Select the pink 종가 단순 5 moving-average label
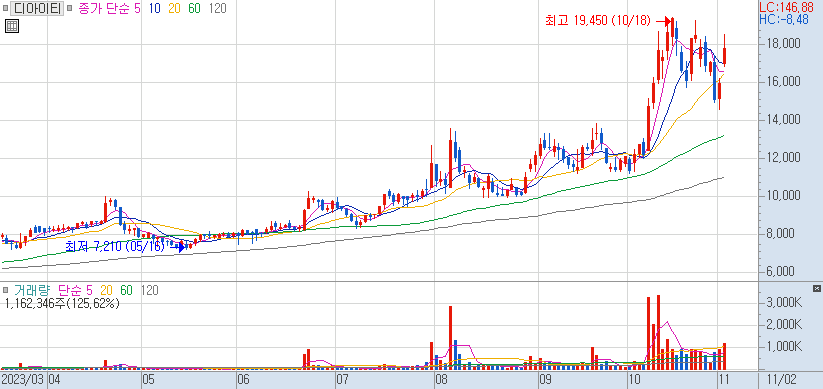 (x=109, y=8)
